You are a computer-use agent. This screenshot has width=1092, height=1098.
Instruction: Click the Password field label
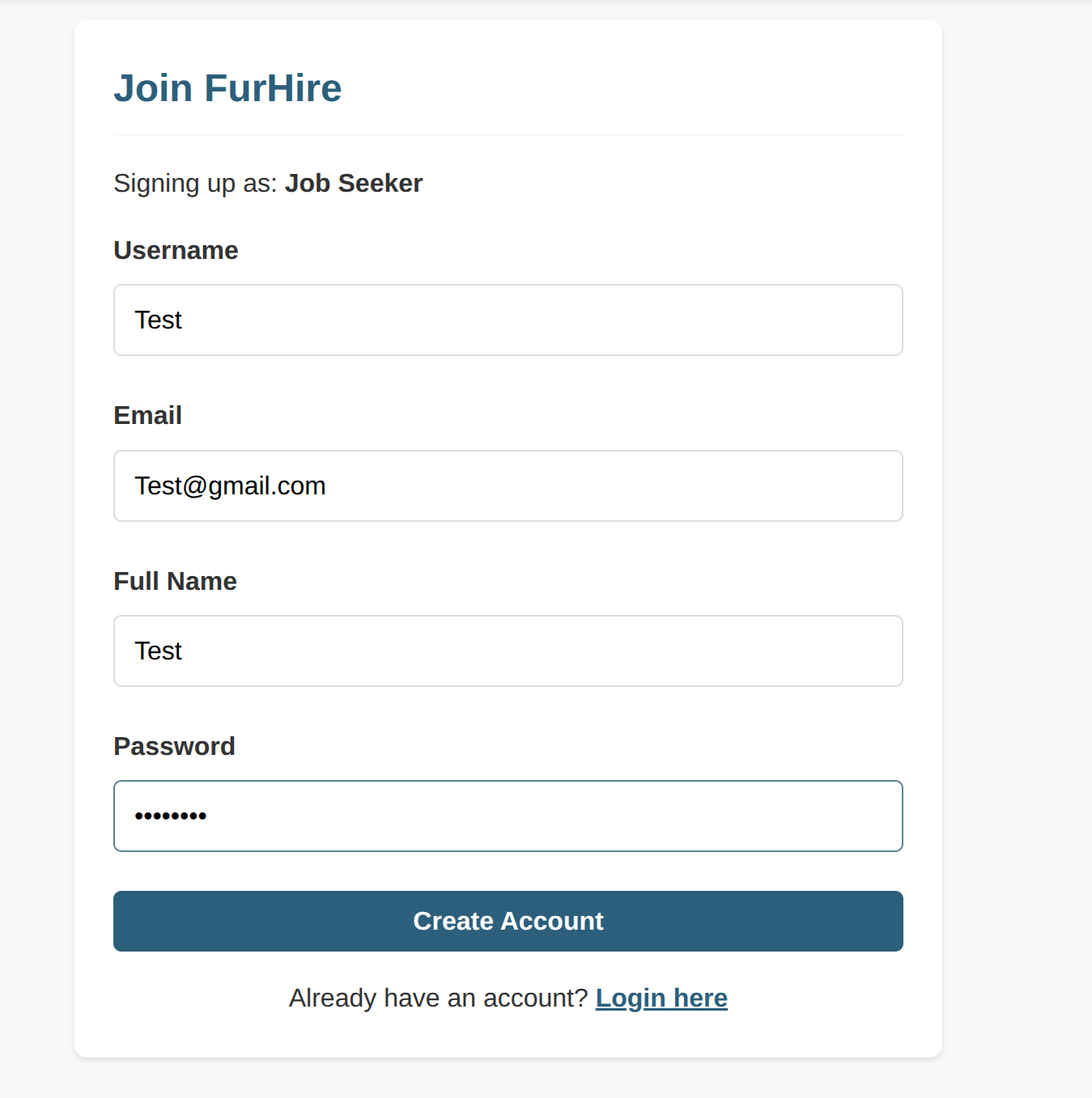click(174, 746)
